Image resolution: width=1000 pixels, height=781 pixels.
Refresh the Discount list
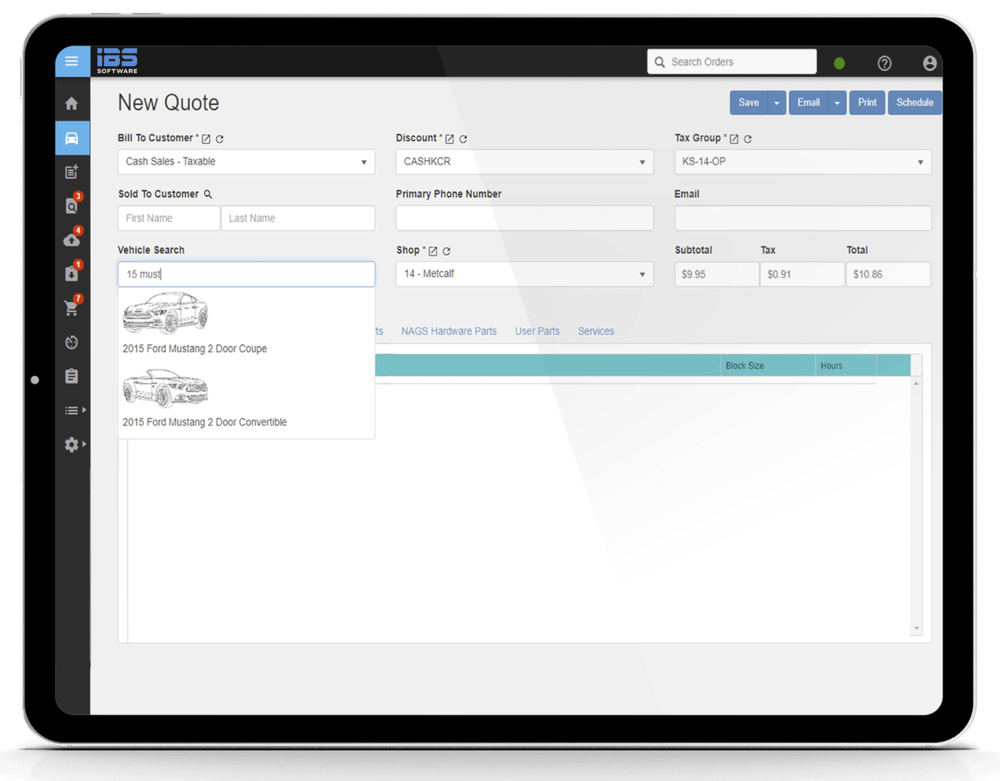[x=463, y=139]
